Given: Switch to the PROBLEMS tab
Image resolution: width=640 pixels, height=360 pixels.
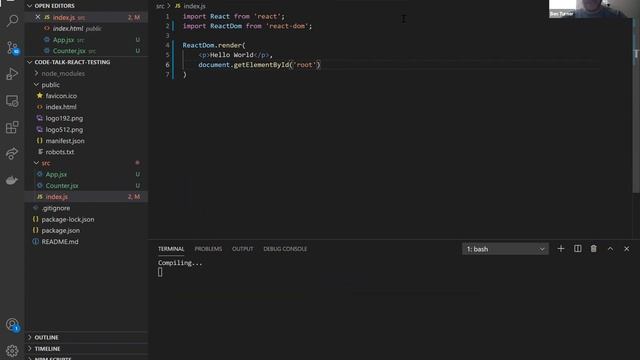Looking at the screenshot, I should 208,249.
